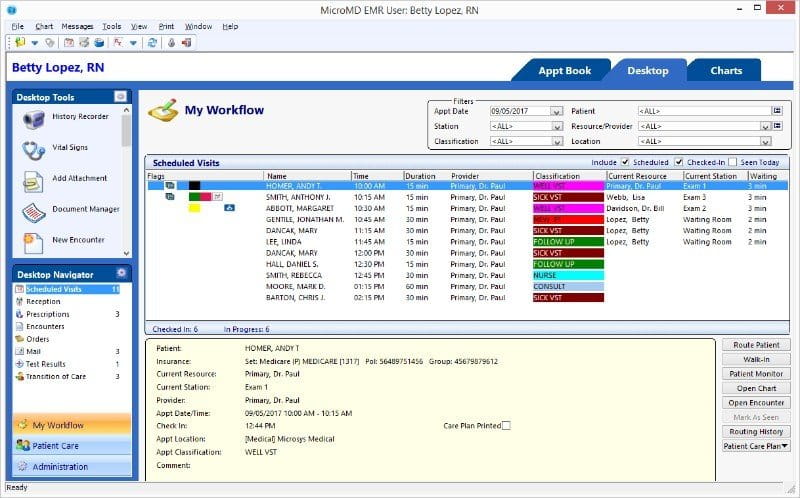Switch to the Appt Book tab

pyautogui.click(x=564, y=71)
